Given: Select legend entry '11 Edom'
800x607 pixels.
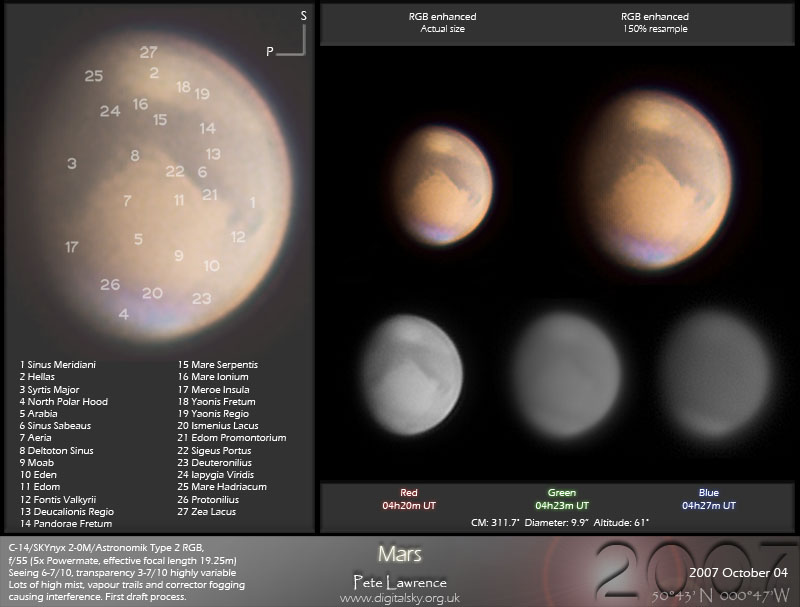Looking at the screenshot, I should [x=40, y=487].
